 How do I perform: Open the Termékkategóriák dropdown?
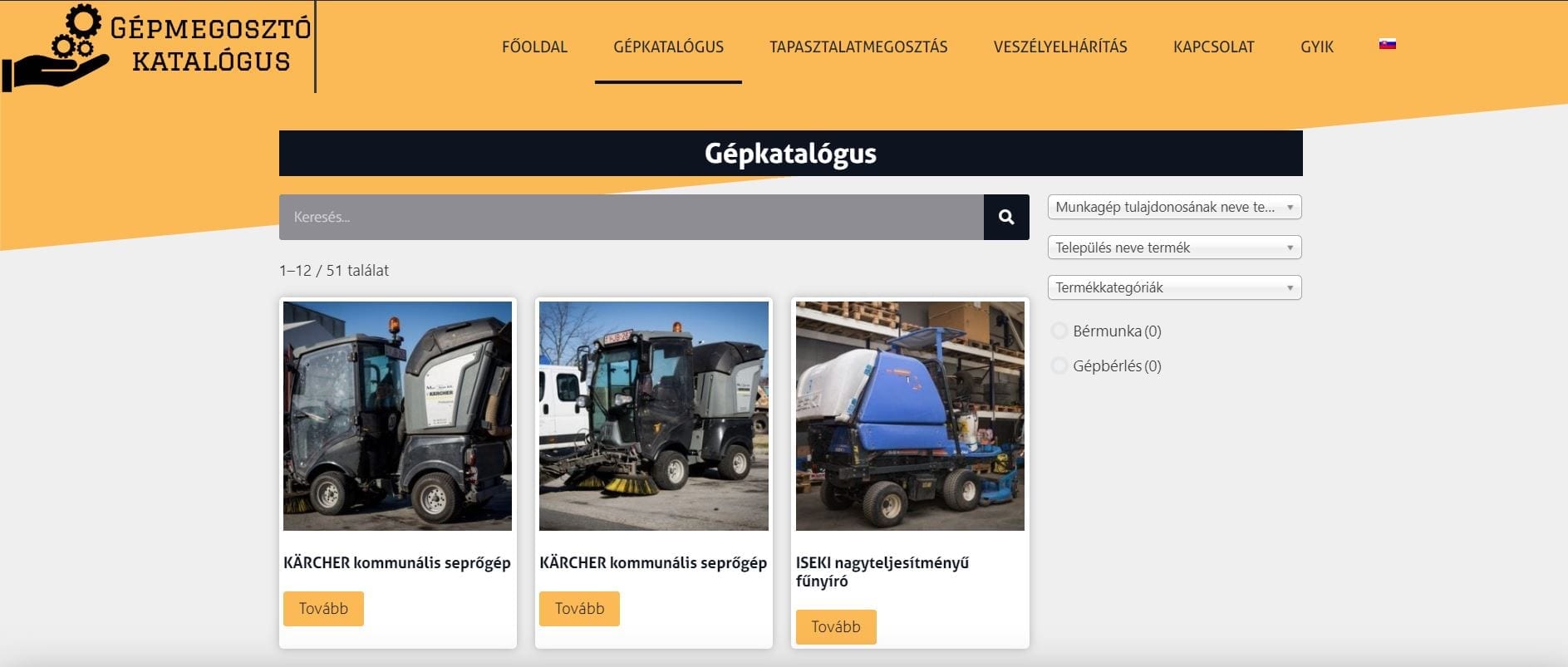click(x=1174, y=287)
